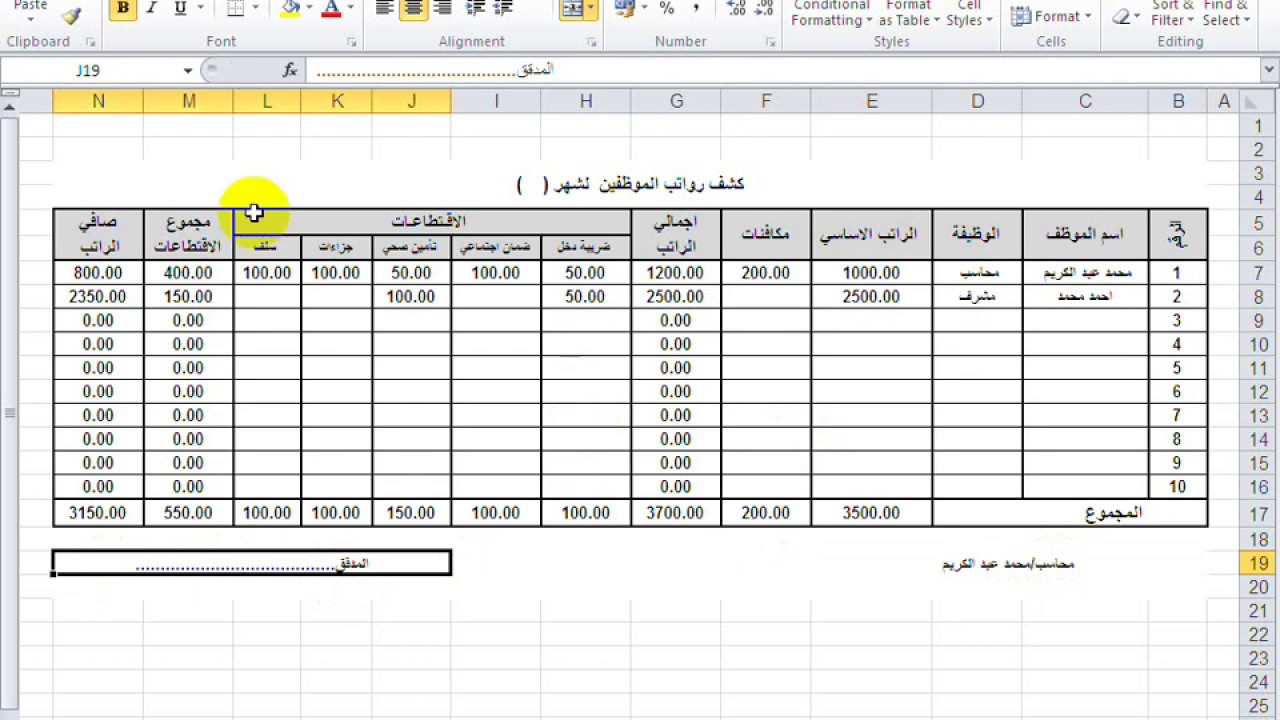Image resolution: width=1280 pixels, height=720 pixels.
Task: Click the selected المدقق cell
Action: [252, 563]
